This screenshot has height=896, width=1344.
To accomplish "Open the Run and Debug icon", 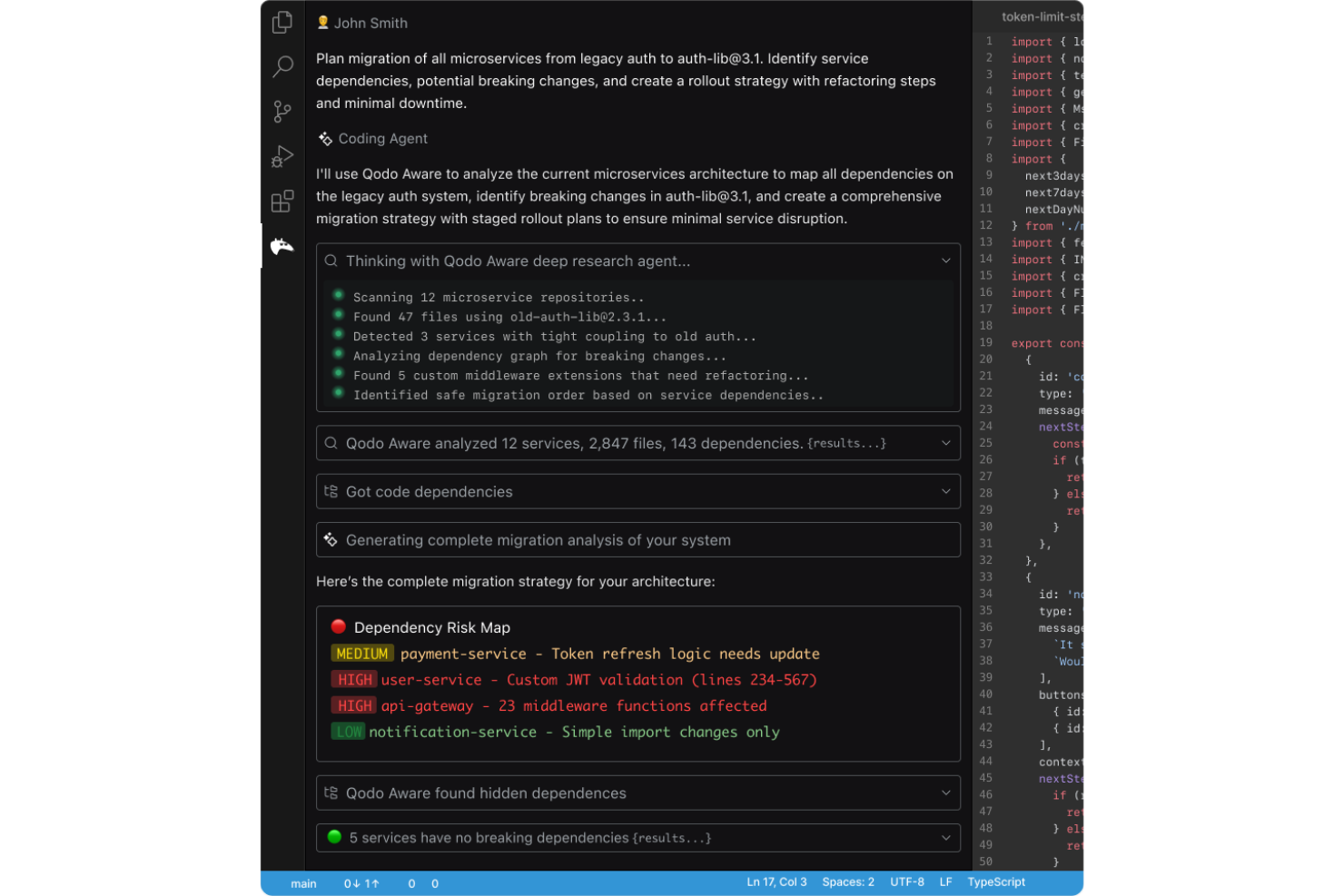I will [x=282, y=156].
